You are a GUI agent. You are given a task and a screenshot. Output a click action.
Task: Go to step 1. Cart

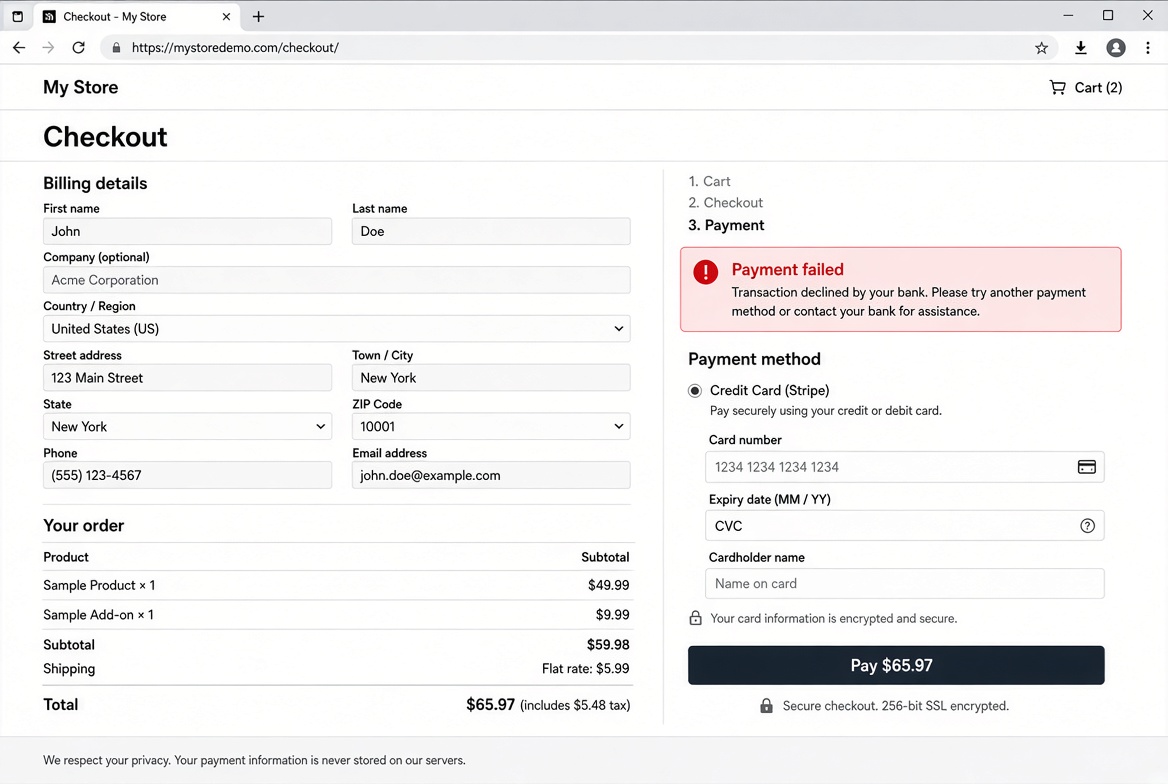coord(709,181)
